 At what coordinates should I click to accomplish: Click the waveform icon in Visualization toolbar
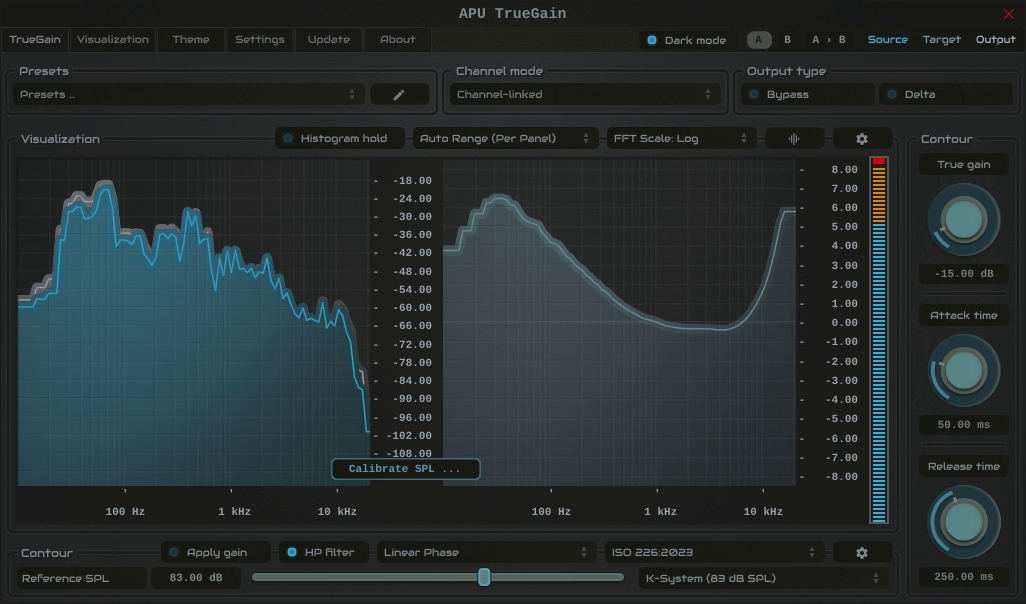[794, 139]
